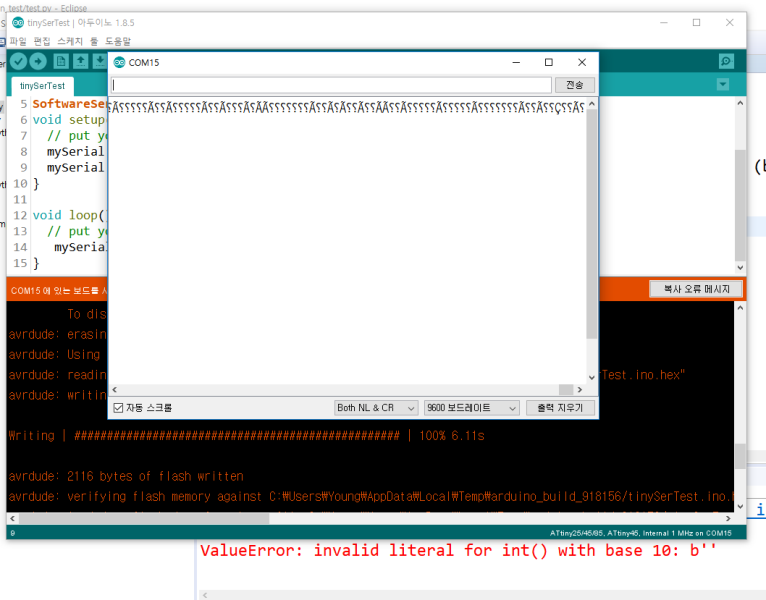Click the Upload arrow toolbar icon
Screen dimensions: 766x600
[38, 61]
